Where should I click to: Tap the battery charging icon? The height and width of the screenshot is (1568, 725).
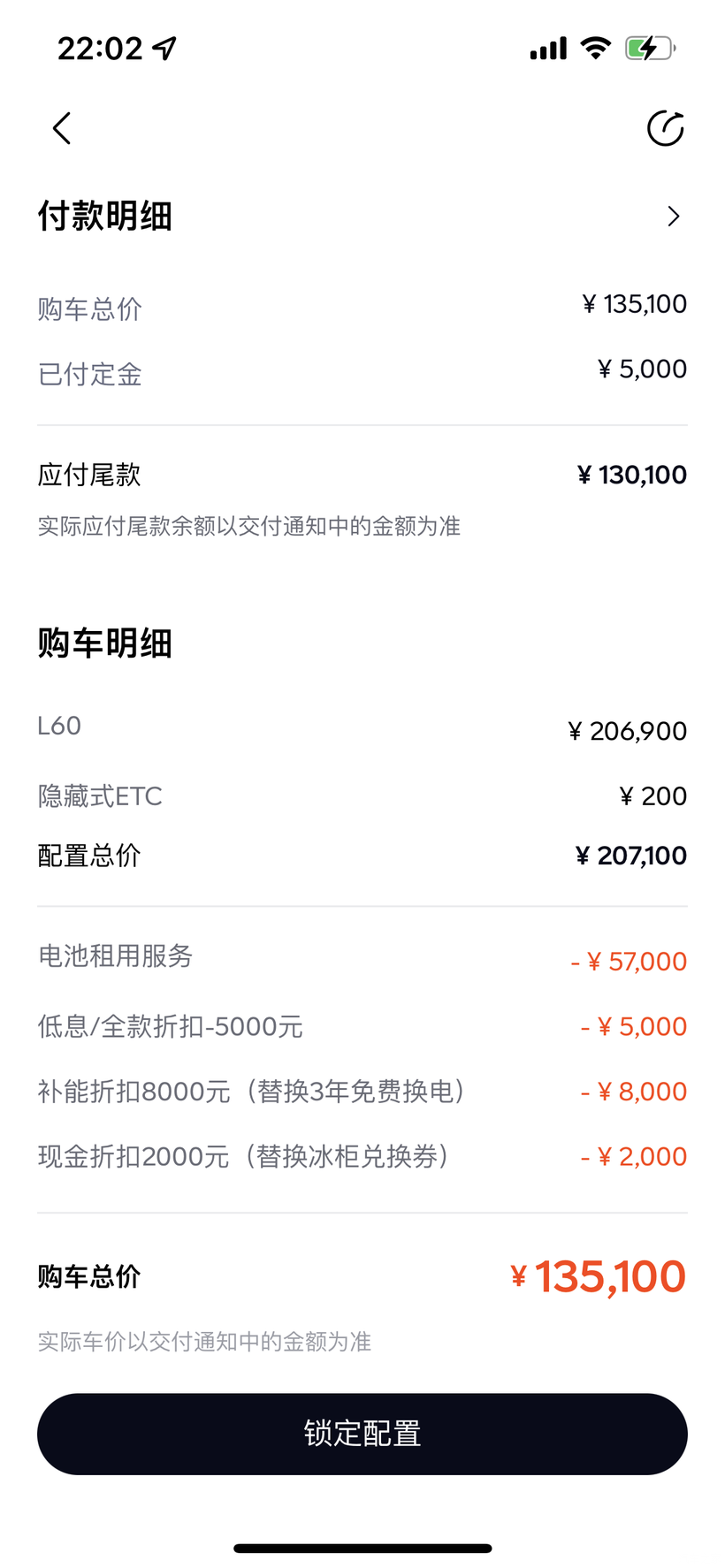pyautogui.click(x=650, y=48)
